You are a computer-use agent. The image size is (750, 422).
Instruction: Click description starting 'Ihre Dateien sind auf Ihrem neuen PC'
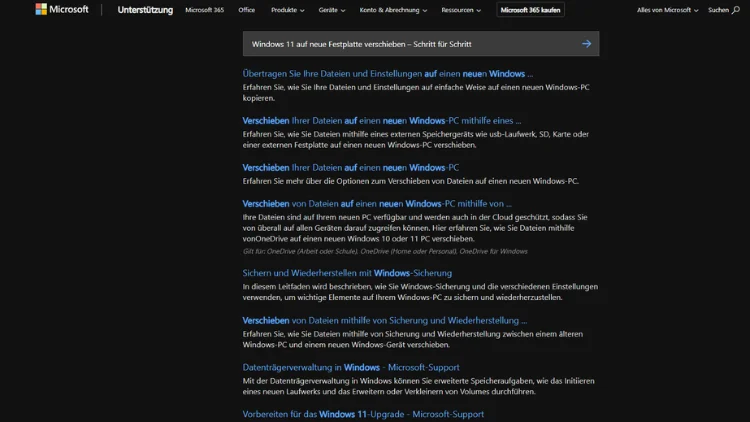pyautogui.click(x=415, y=228)
